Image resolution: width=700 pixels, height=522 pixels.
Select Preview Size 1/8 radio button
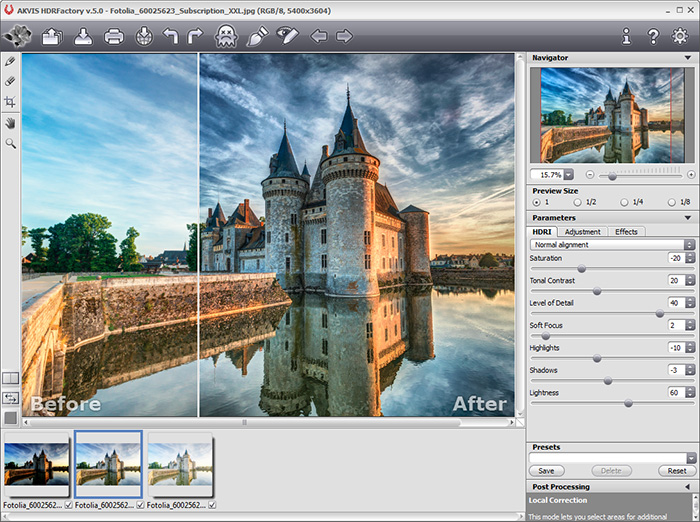671,202
